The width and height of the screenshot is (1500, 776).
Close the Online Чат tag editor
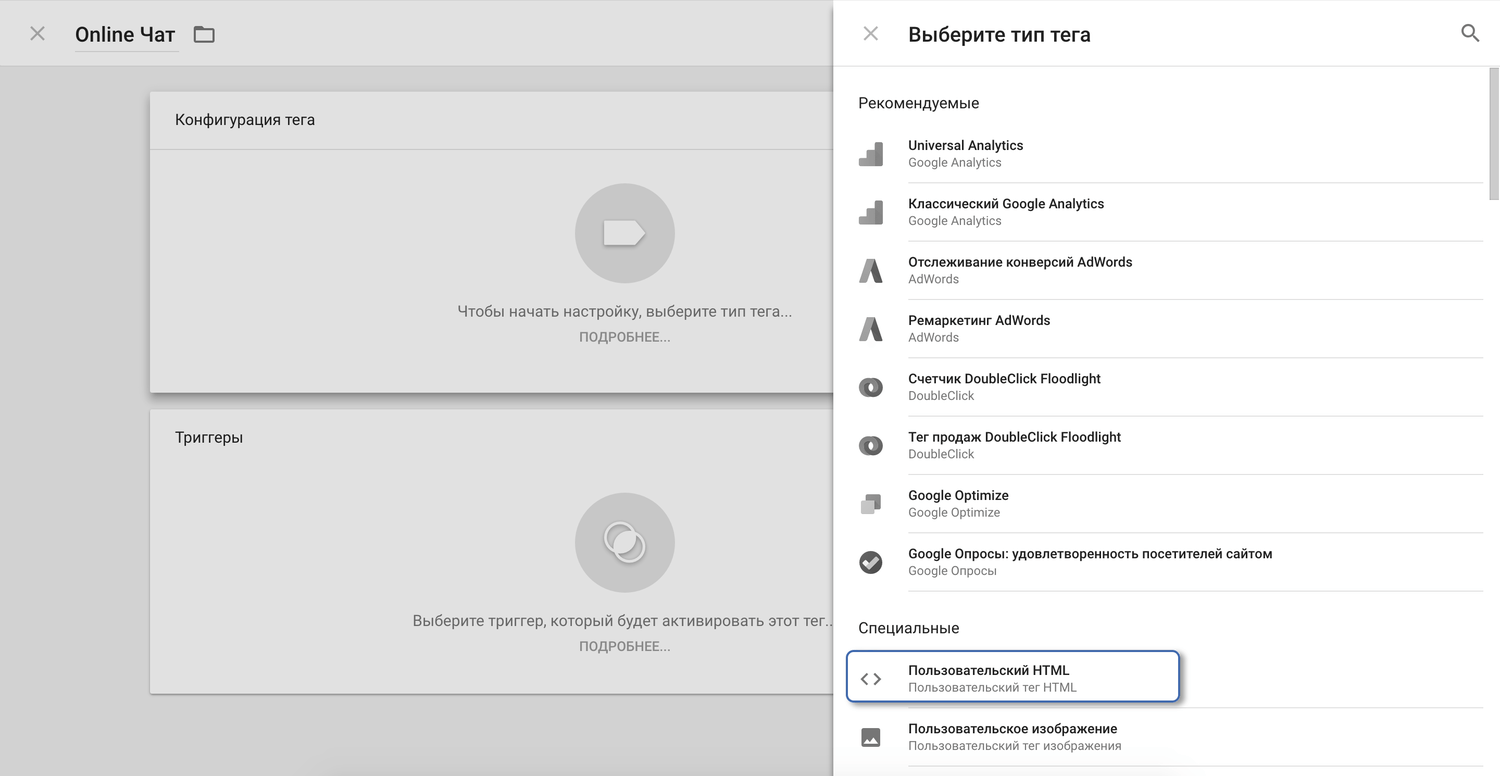pos(37,34)
